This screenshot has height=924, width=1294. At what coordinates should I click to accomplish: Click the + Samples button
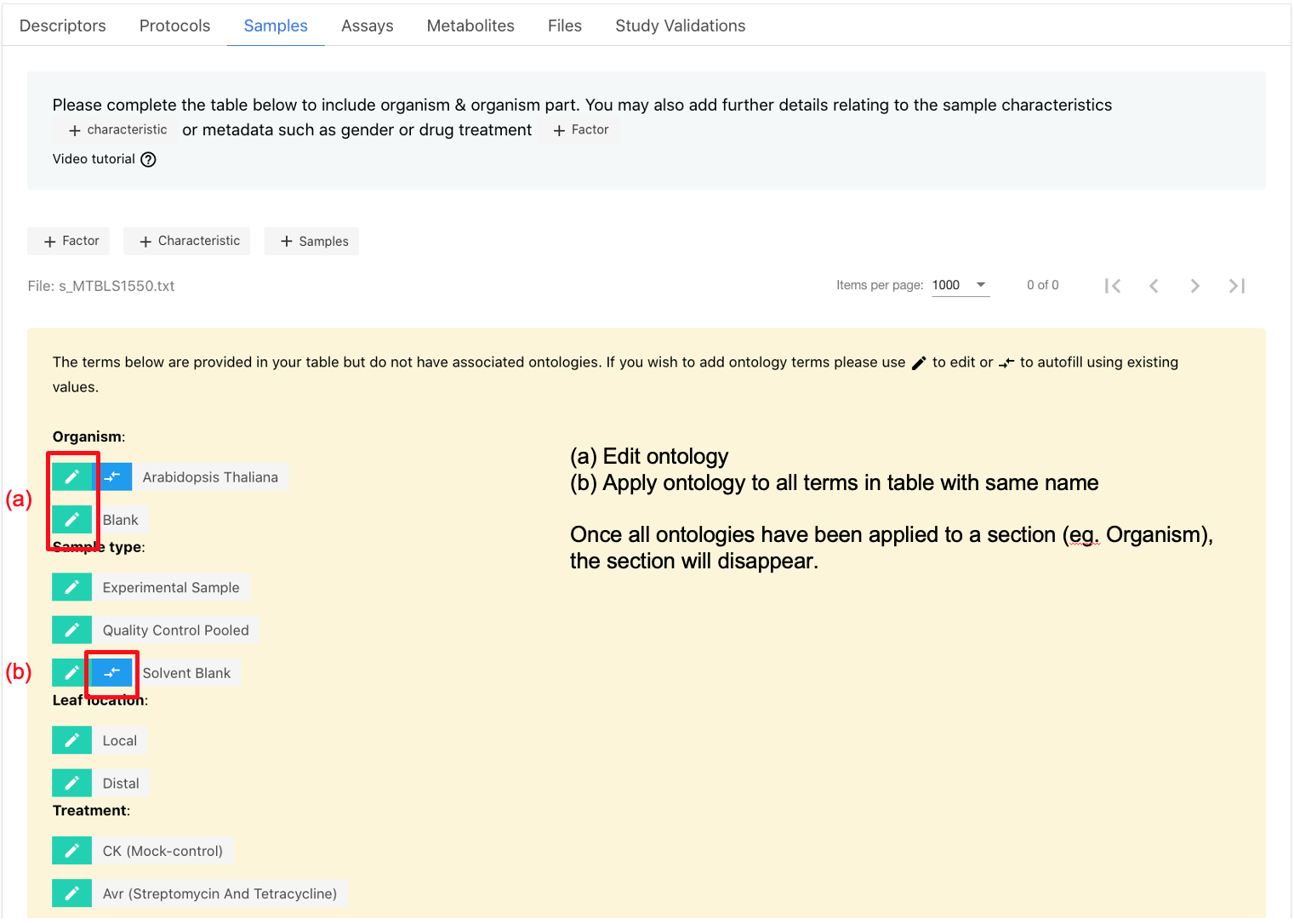pyautogui.click(x=311, y=241)
